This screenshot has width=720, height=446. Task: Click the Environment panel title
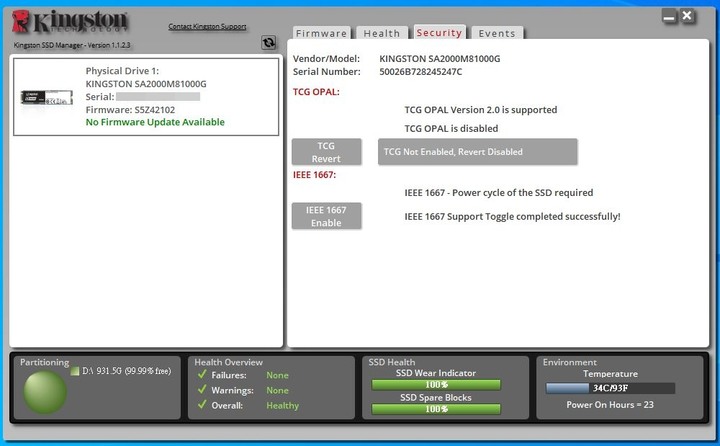[570, 362]
